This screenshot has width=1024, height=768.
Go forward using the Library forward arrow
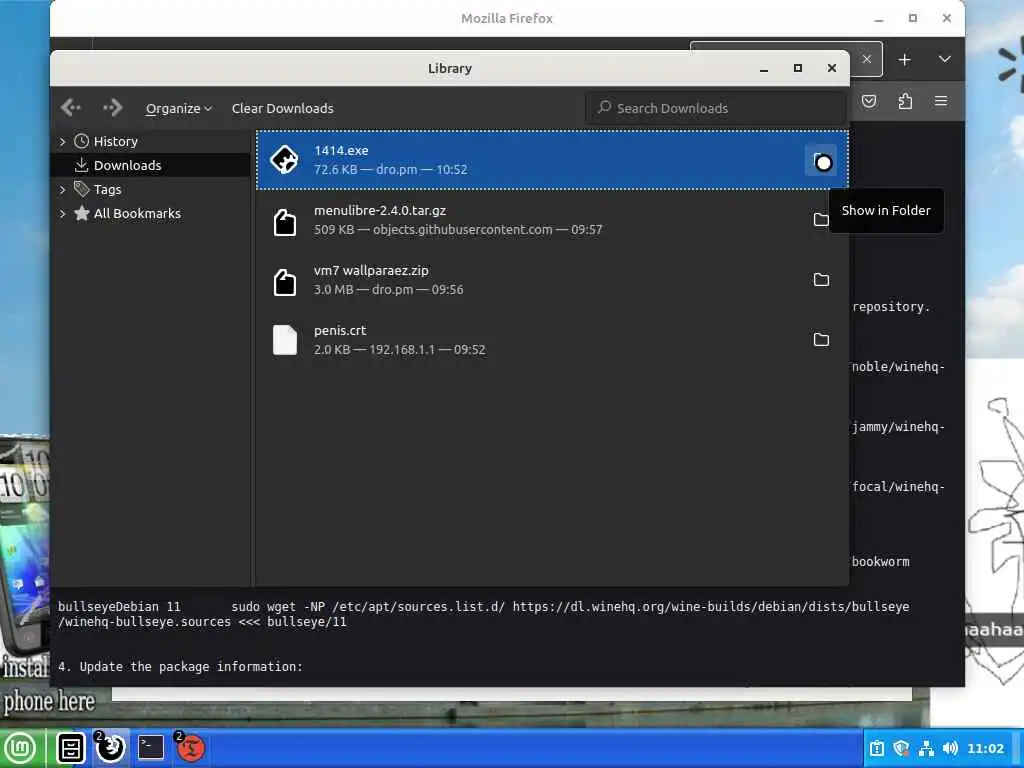click(113, 107)
